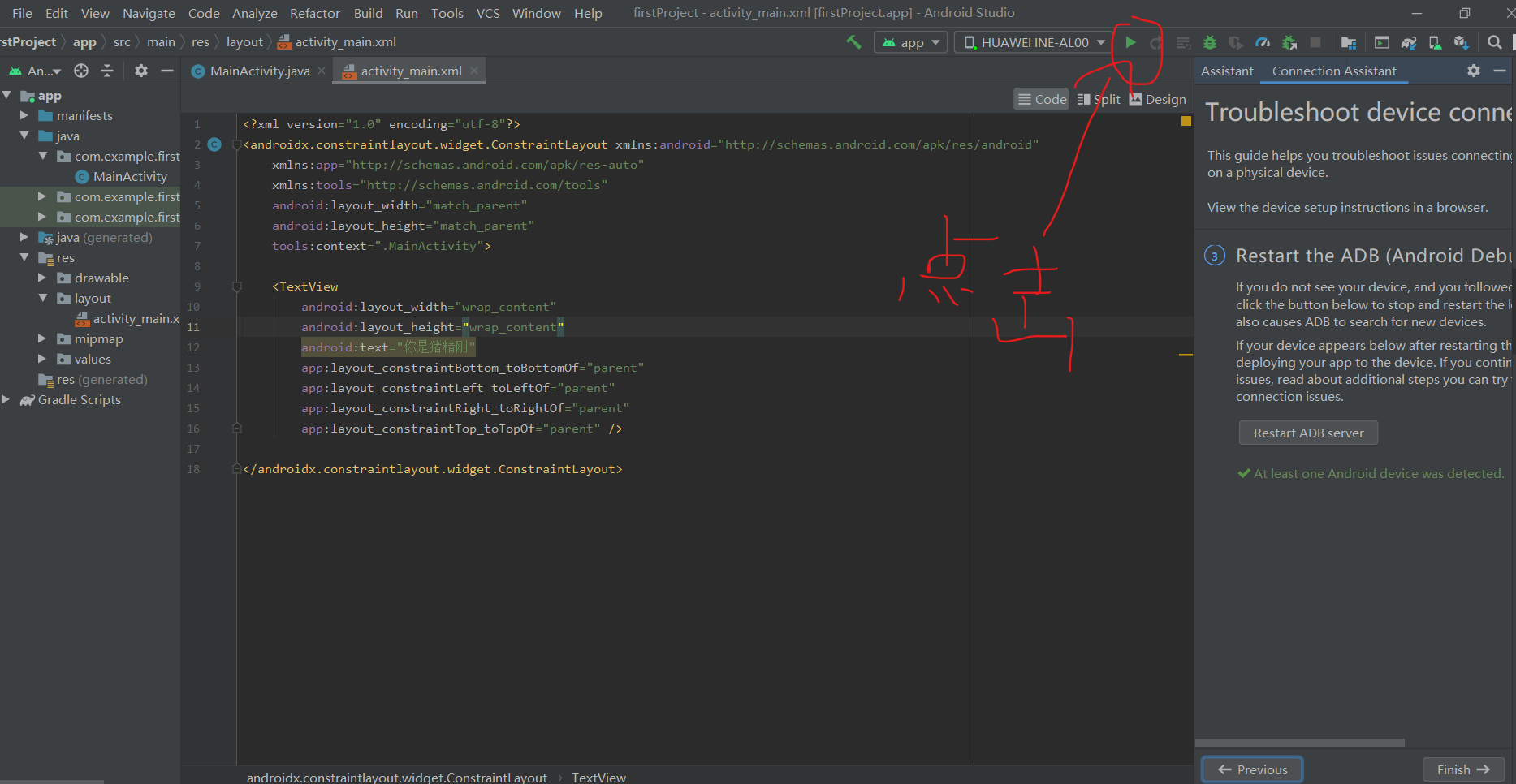This screenshot has height=784, width=1516.
Task: Click the Restart ADB server button
Action: point(1307,433)
